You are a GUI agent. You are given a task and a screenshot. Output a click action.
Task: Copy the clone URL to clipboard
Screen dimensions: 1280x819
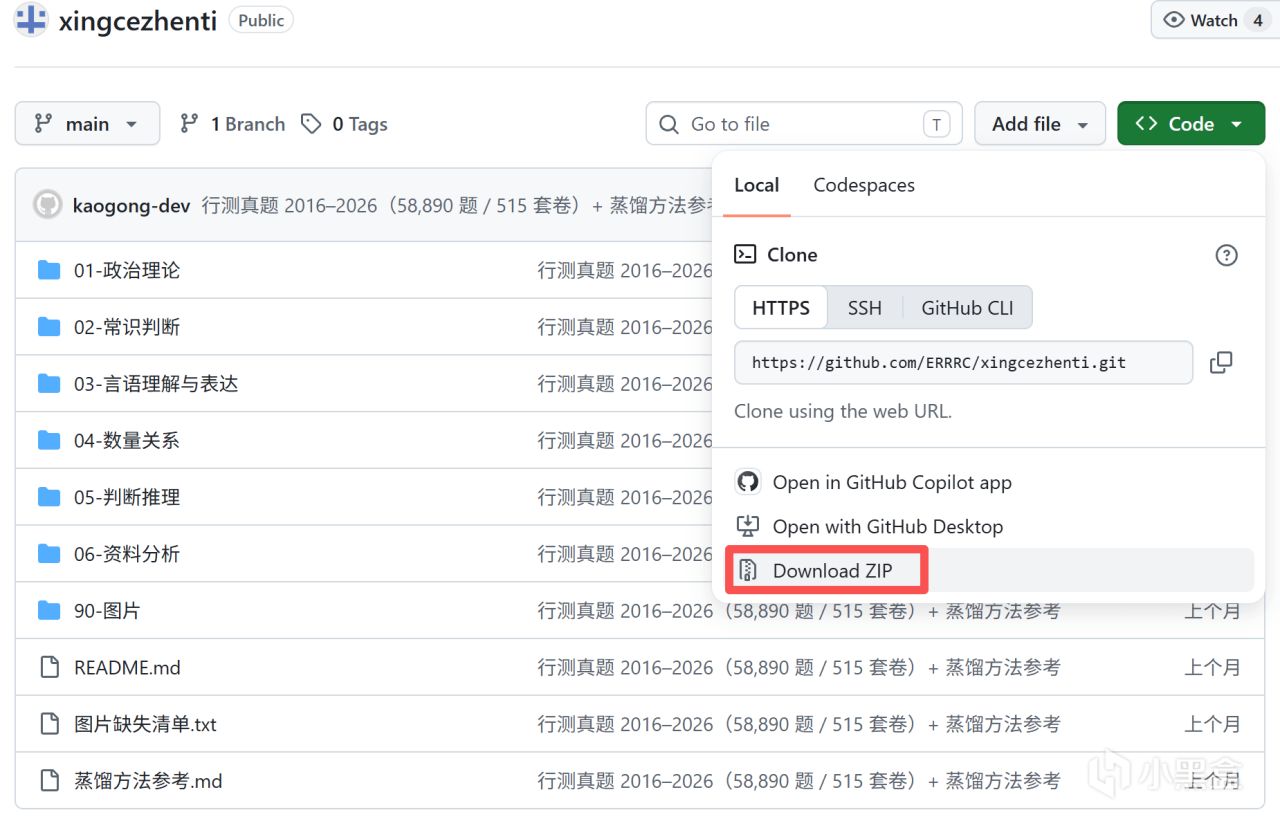pyautogui.click(x=1220, y=363)
